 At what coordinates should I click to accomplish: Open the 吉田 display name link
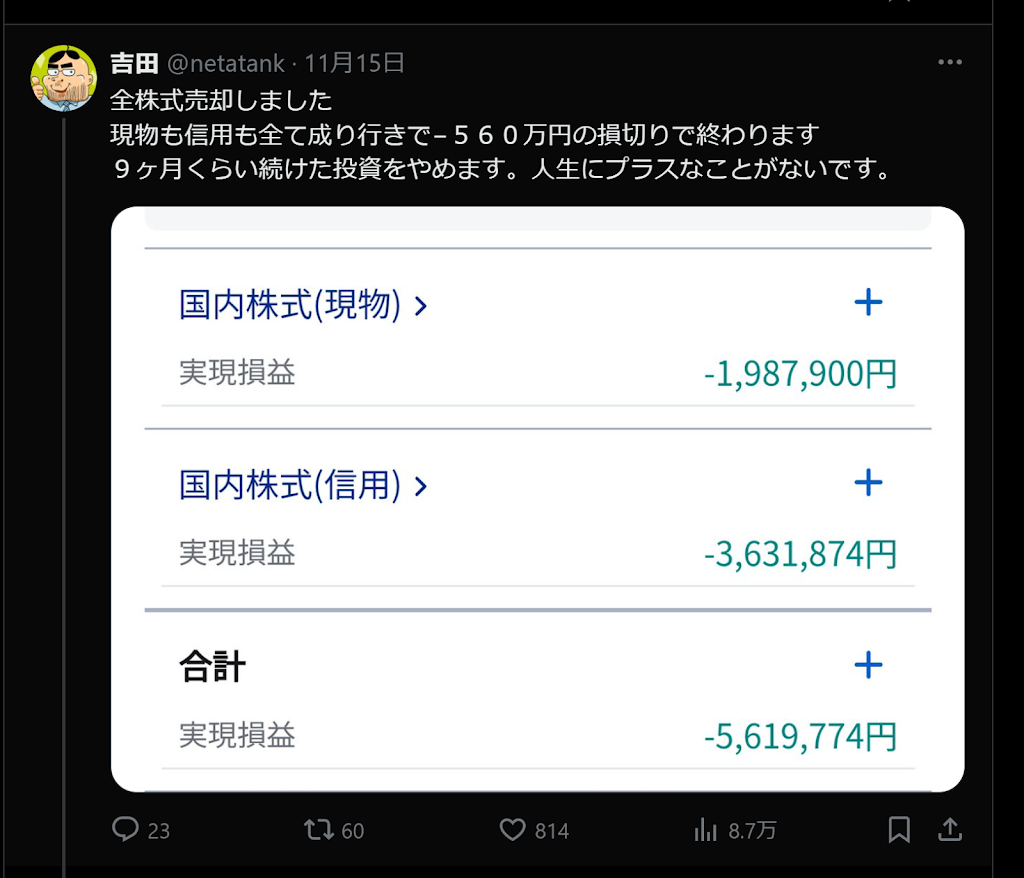tap(134, 63)
